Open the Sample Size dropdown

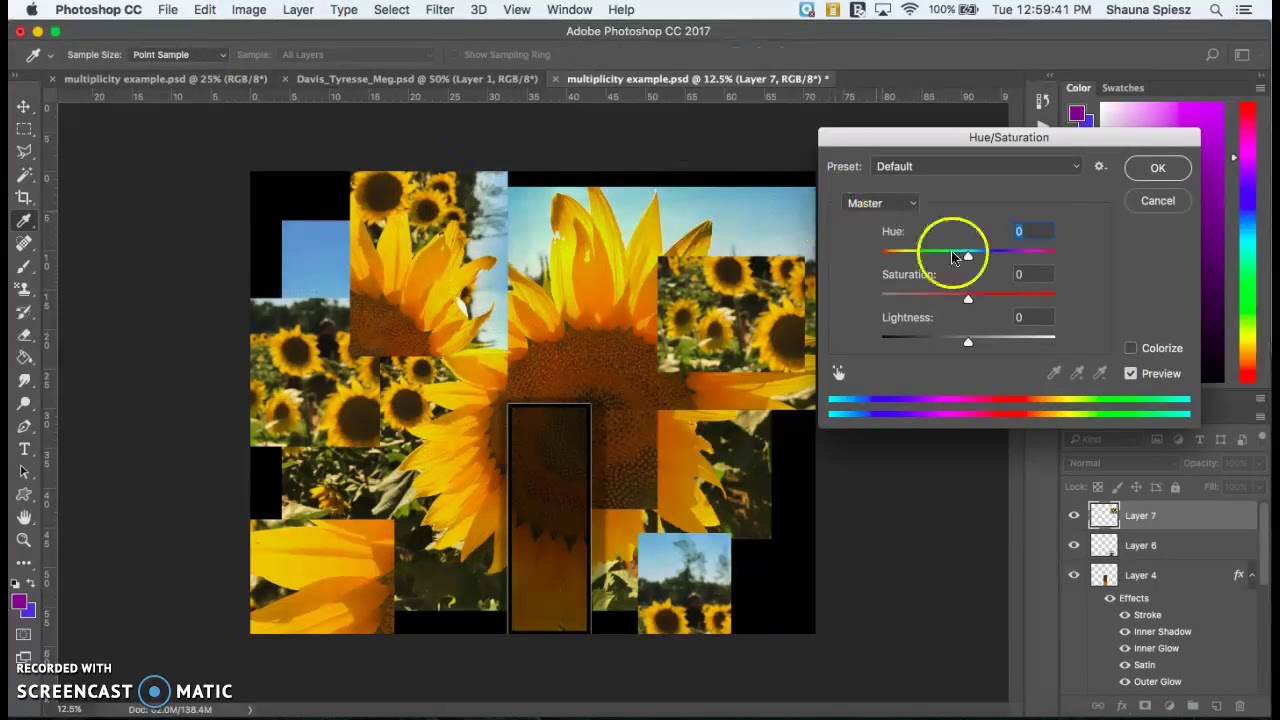click(178, 55)
